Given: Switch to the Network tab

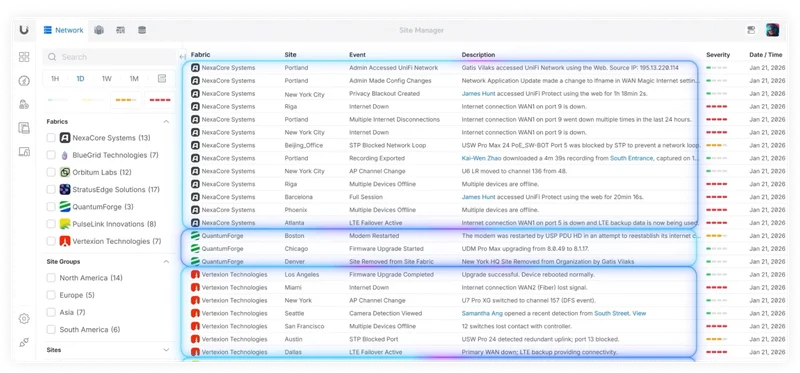Looking at the screenshot, I should pos(63,30).
